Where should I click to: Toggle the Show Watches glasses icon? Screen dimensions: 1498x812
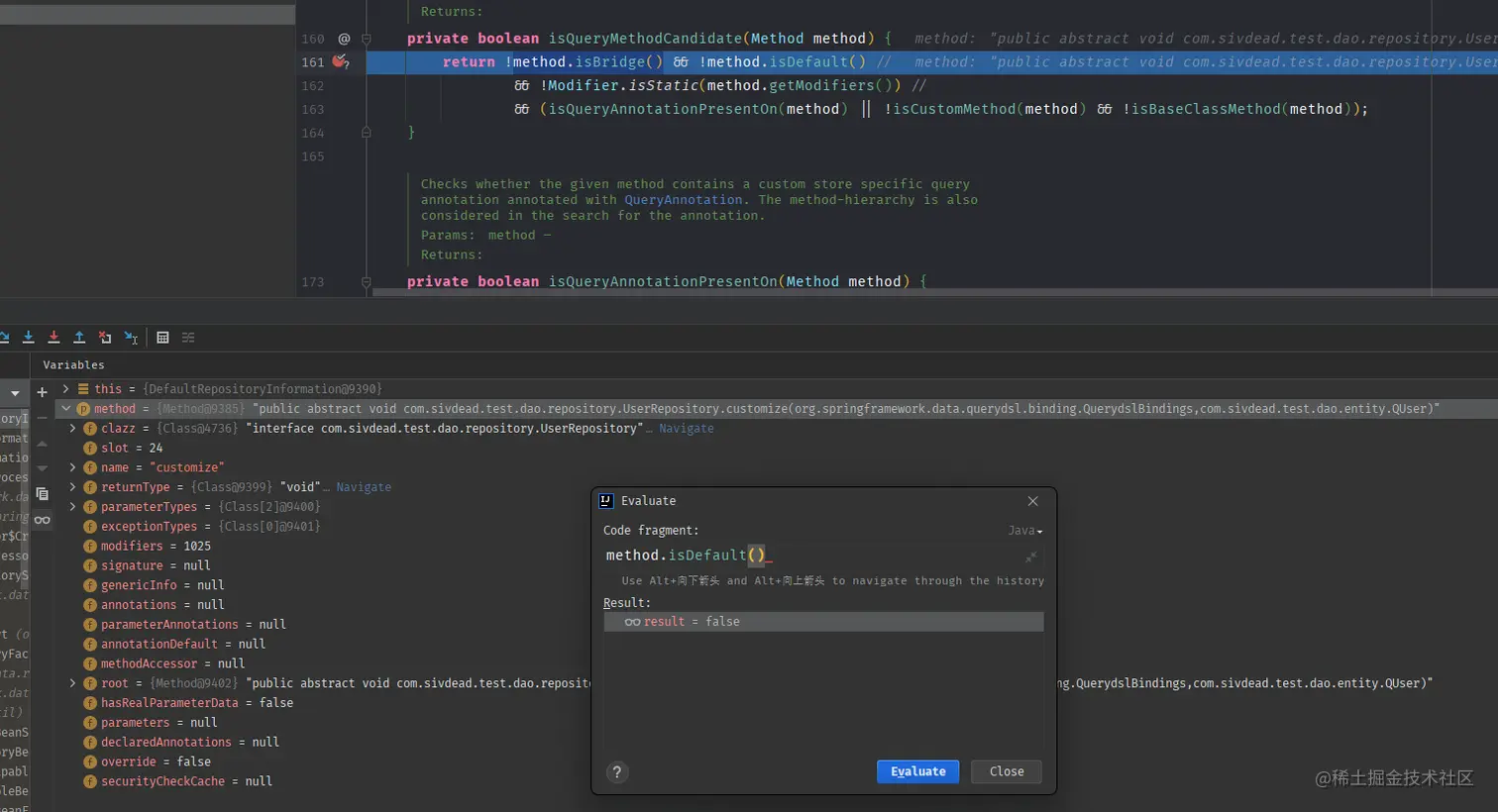tap(42, 520)
